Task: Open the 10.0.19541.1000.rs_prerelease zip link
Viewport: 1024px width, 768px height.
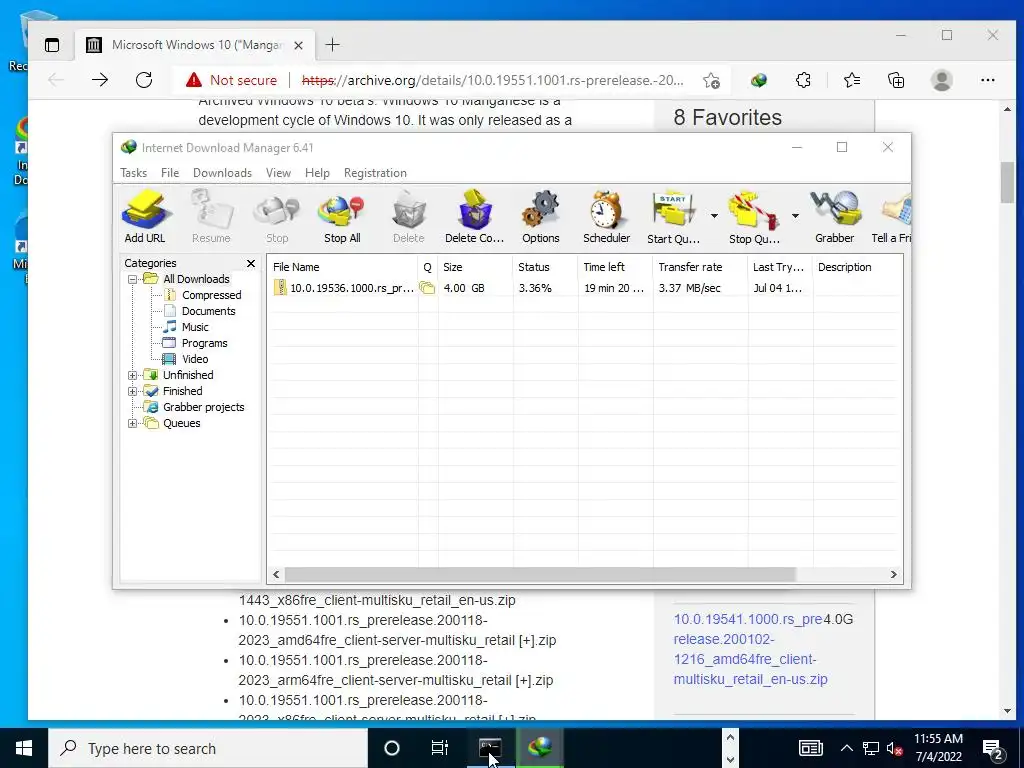Action: tap(748, 649)
